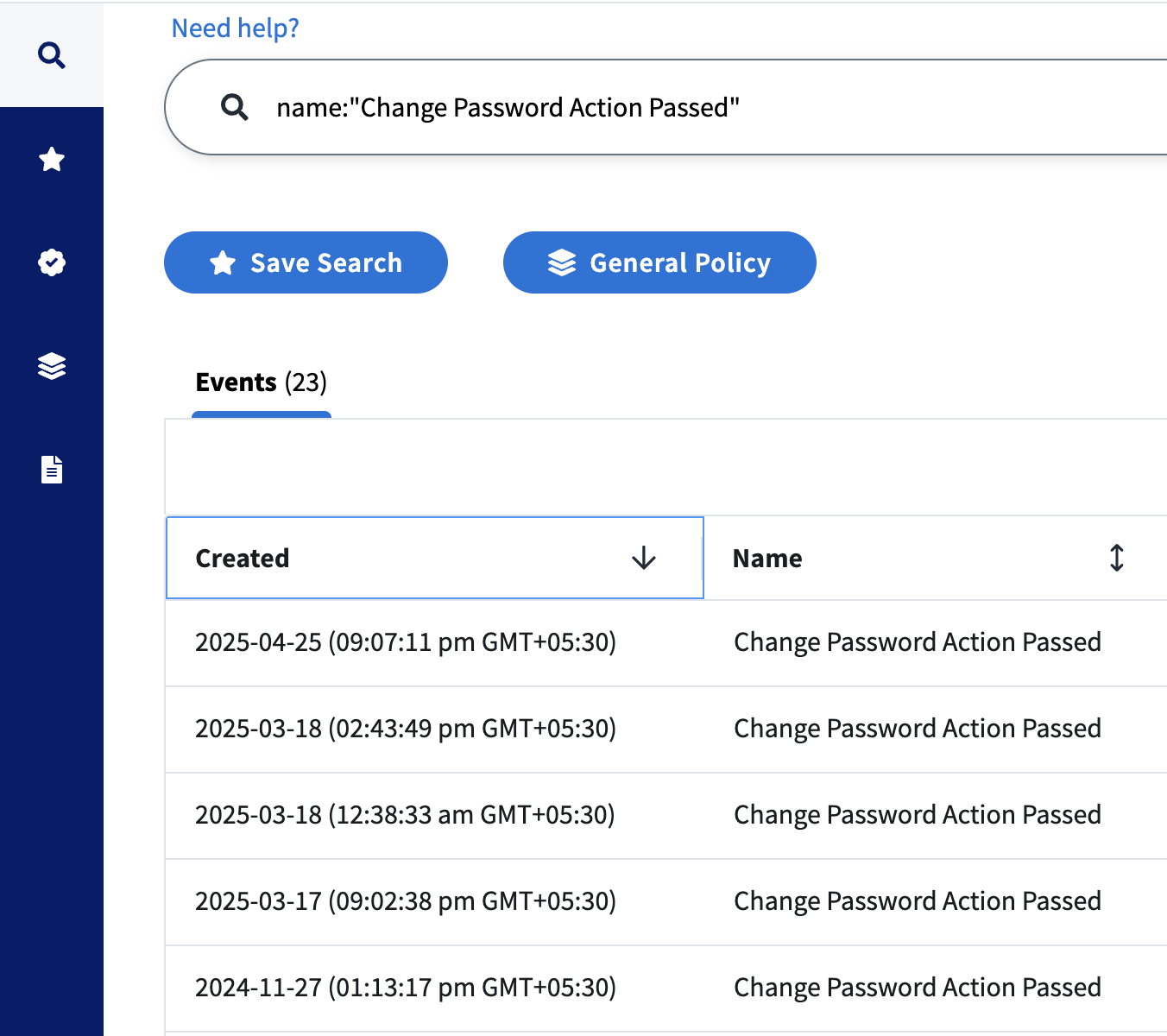1167x1036 pixels.
Task: Select the star icon on Save Search button
Action: (224, 262)
